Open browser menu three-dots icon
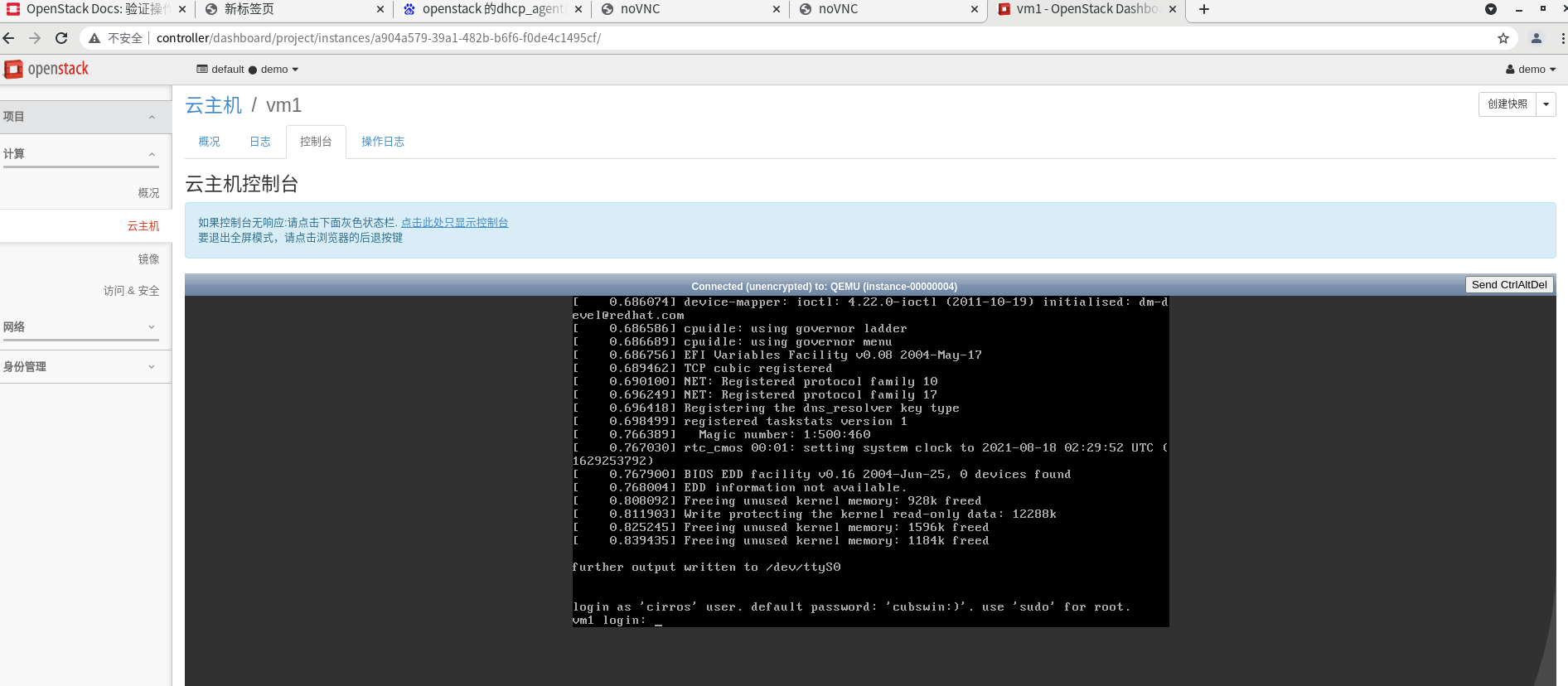Screen dimensions: 1568x686 coord(1563,38)
